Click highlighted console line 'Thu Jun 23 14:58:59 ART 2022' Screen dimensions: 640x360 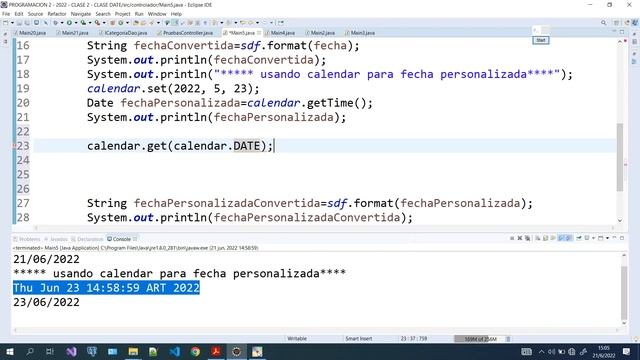(x=106, y=288)
